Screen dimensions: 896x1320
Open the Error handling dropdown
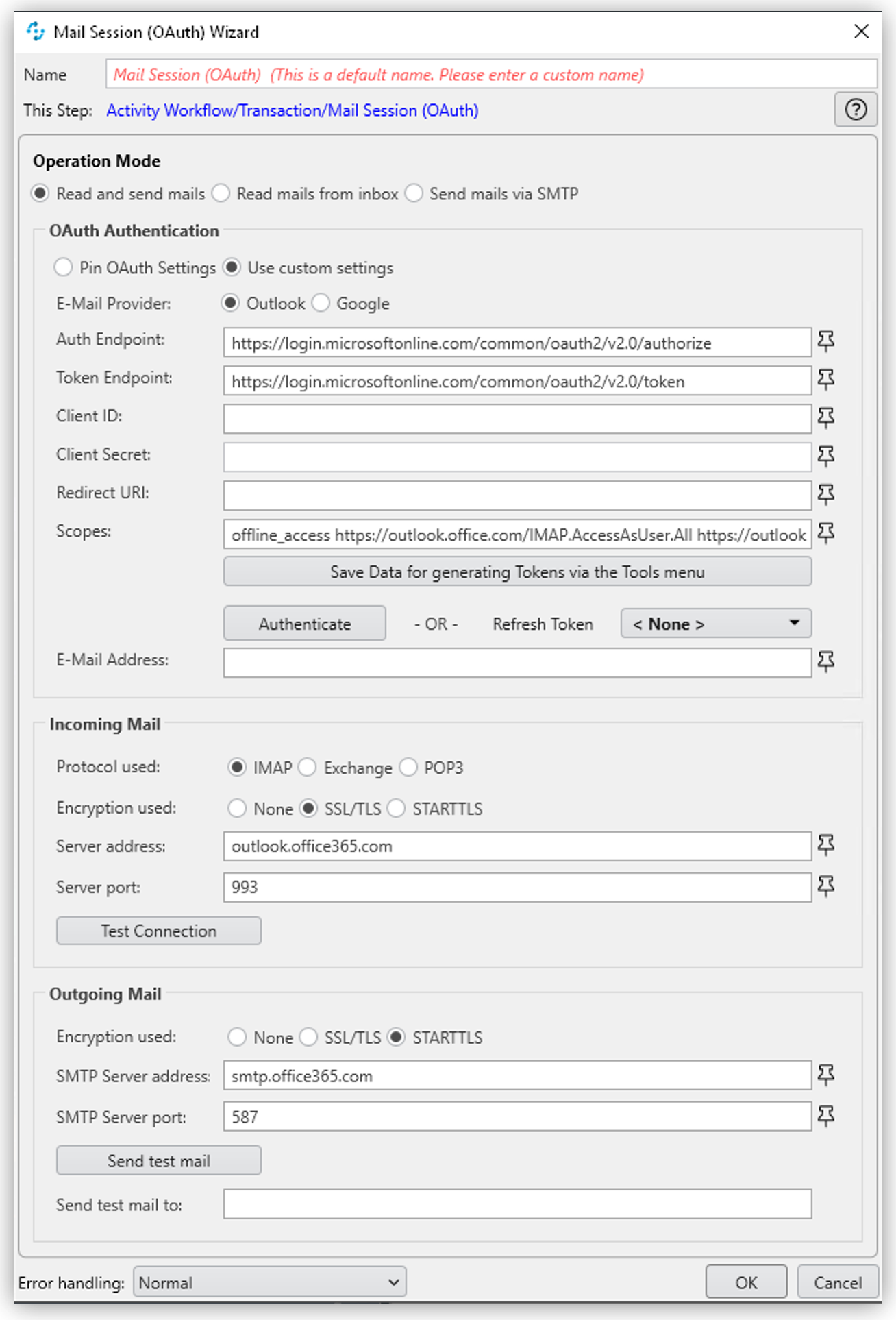tap(270, 1282)
